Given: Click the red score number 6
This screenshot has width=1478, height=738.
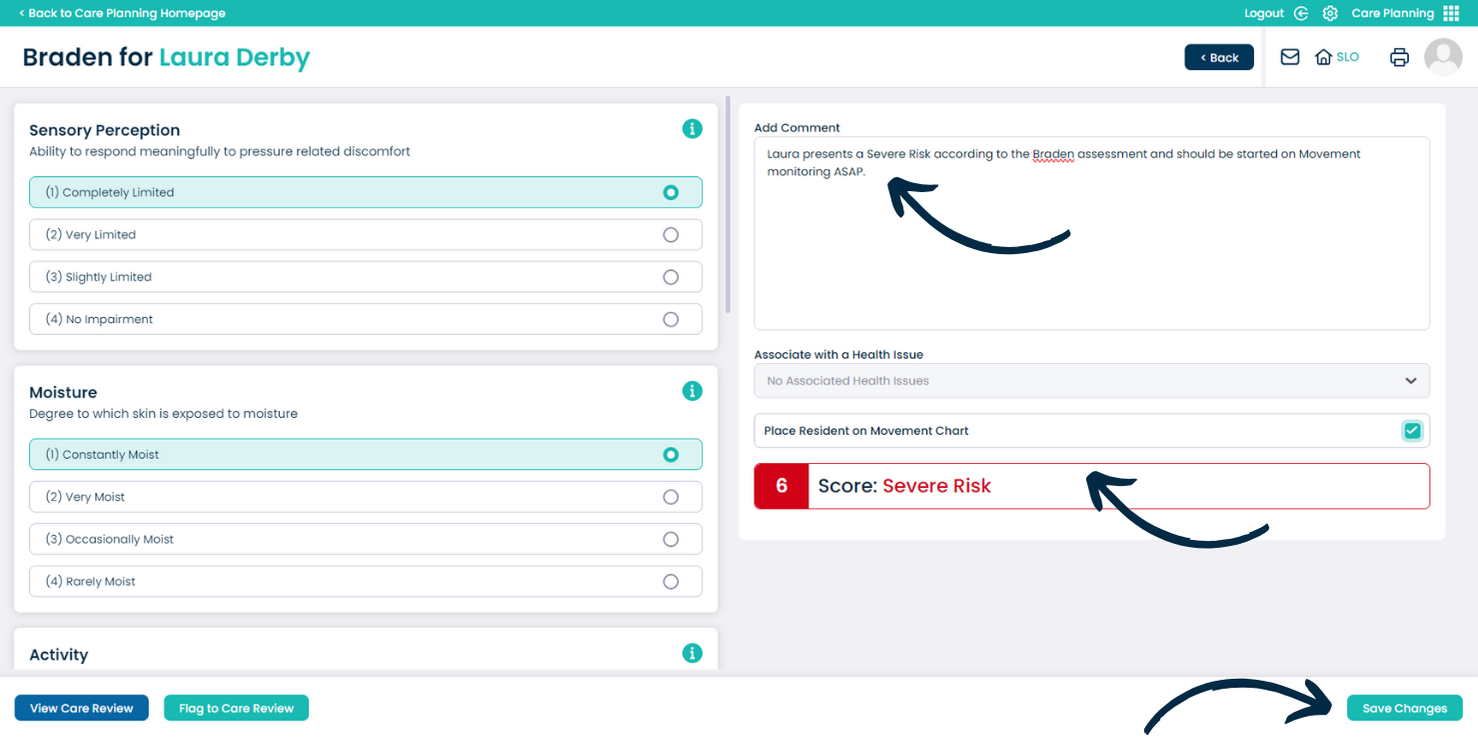Looking at the screenshot, I should [781, 486].
